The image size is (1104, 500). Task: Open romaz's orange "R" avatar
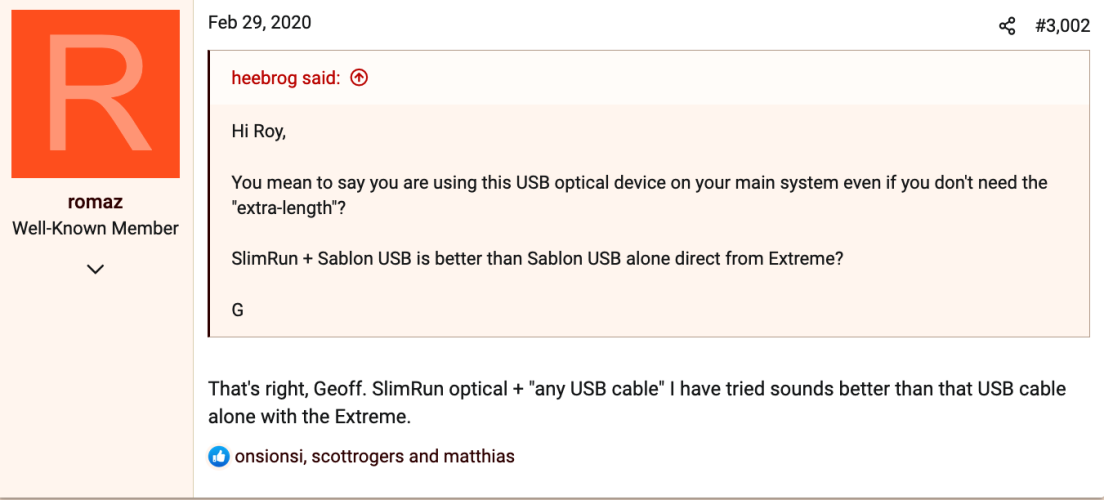(96, 94)
